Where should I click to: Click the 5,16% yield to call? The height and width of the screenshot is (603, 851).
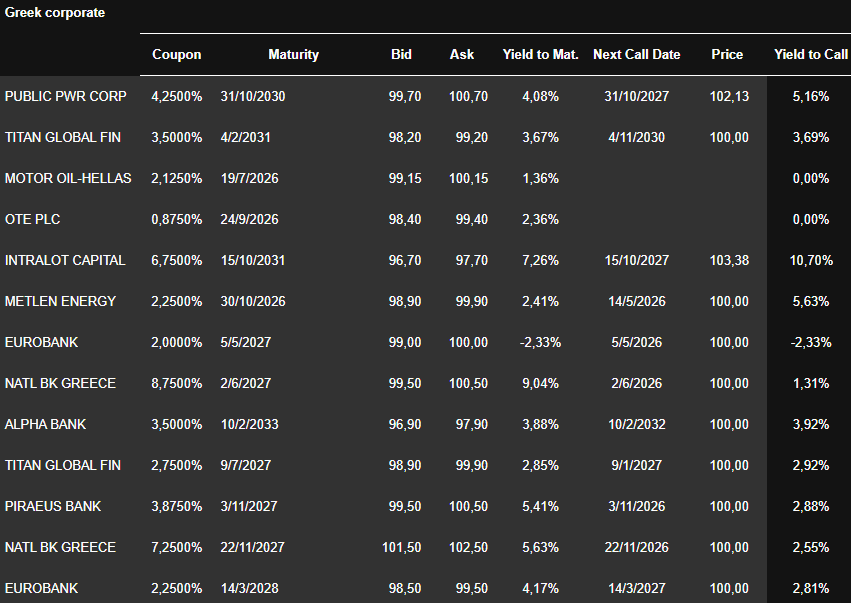click(x=811, y=96)
